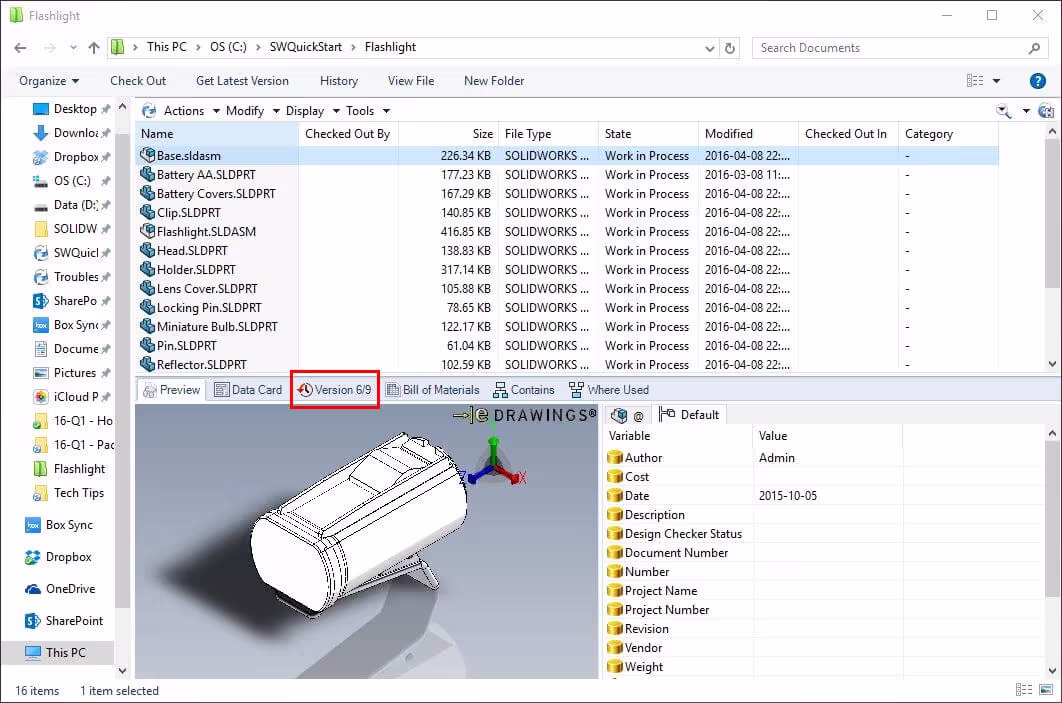Click the Battery AA.SLDPRT part icon
The height and width of the screenshot is (703, 1062).
pyautogui.click(x=147, y=174)
